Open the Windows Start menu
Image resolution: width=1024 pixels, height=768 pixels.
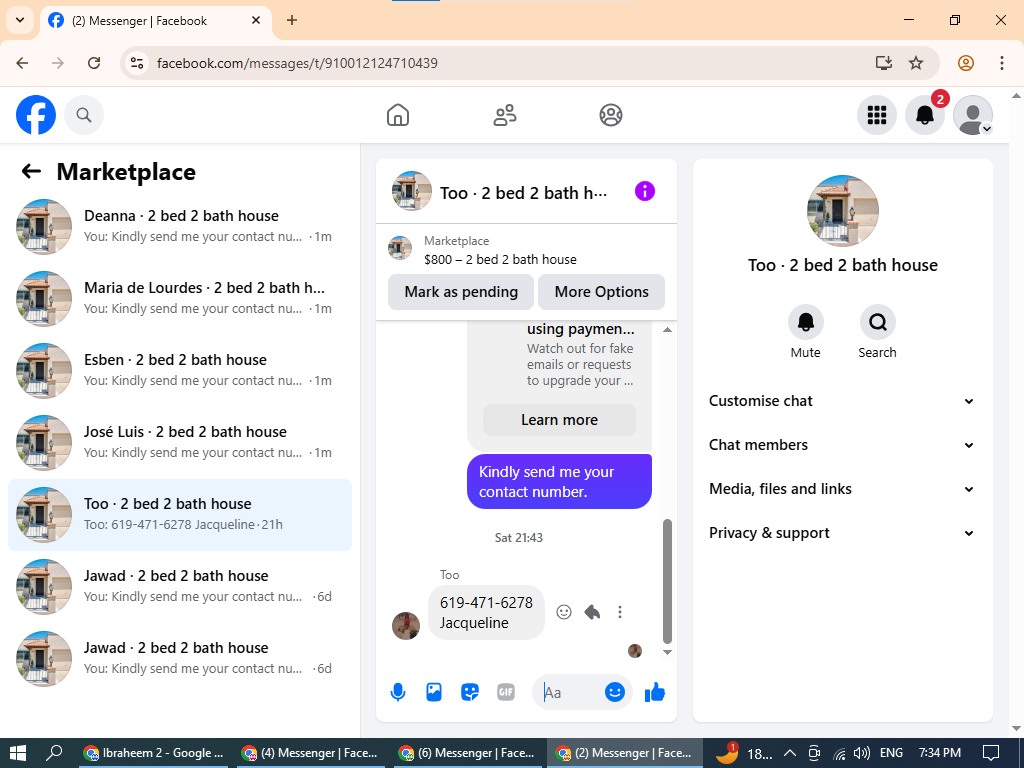click(x=18, y=753)
